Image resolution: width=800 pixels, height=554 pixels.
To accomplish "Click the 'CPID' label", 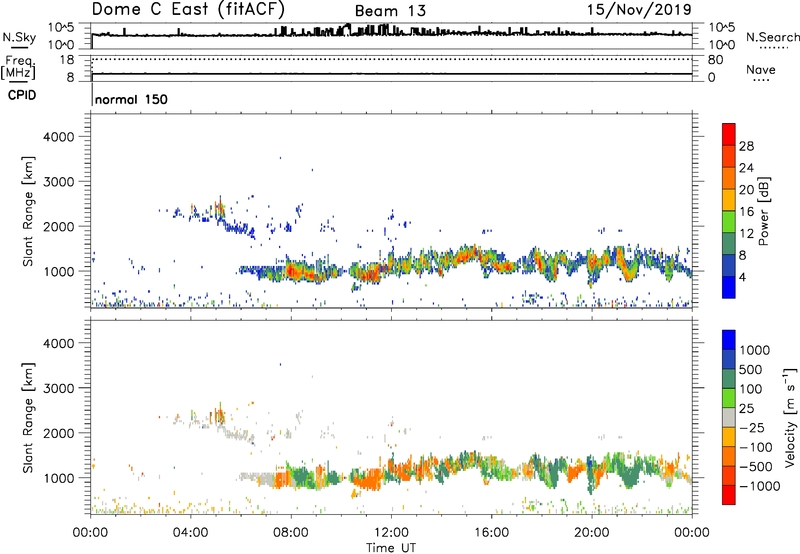I will click(x=22, y=95).
